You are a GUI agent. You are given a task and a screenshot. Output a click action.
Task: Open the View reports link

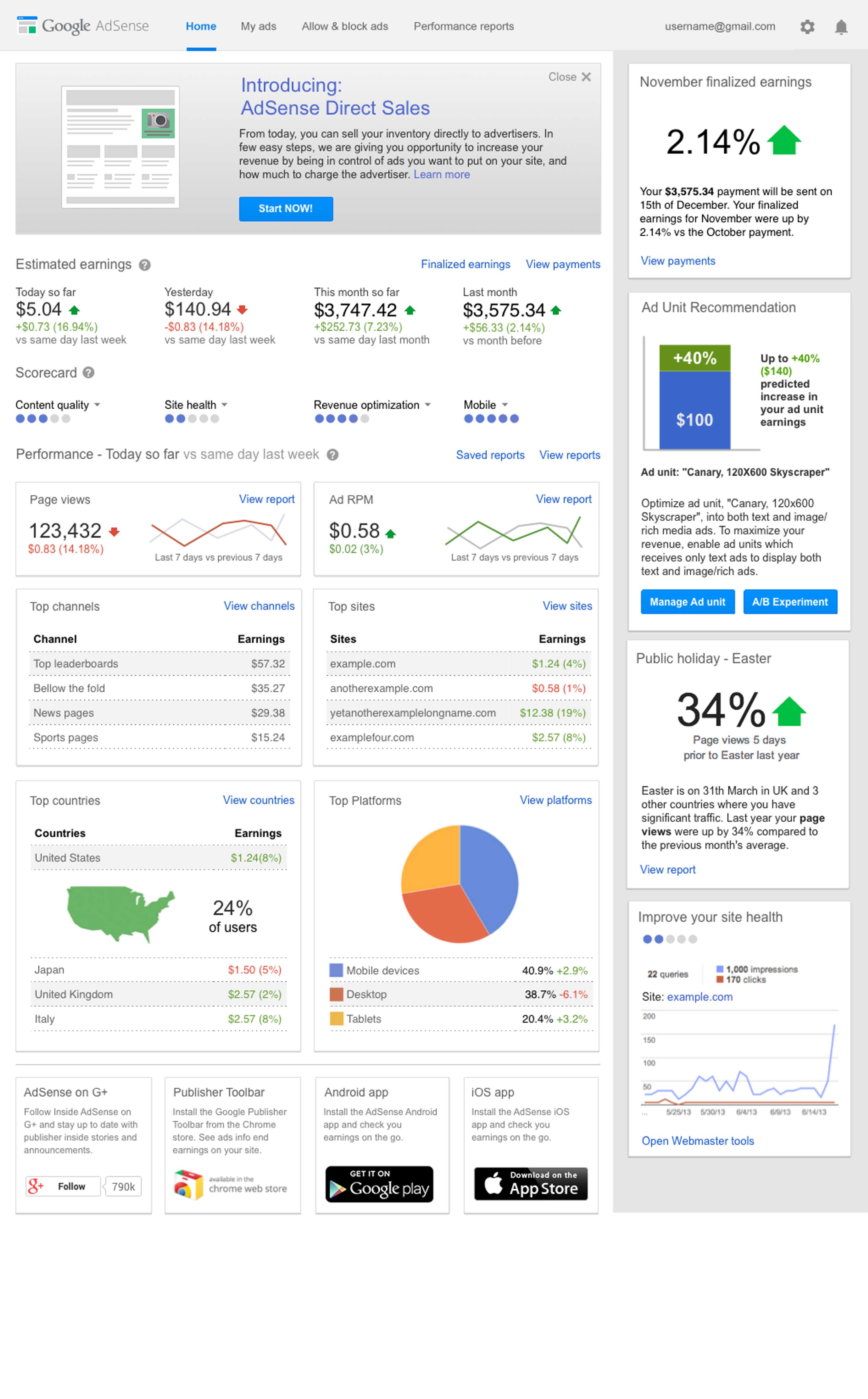569,455
